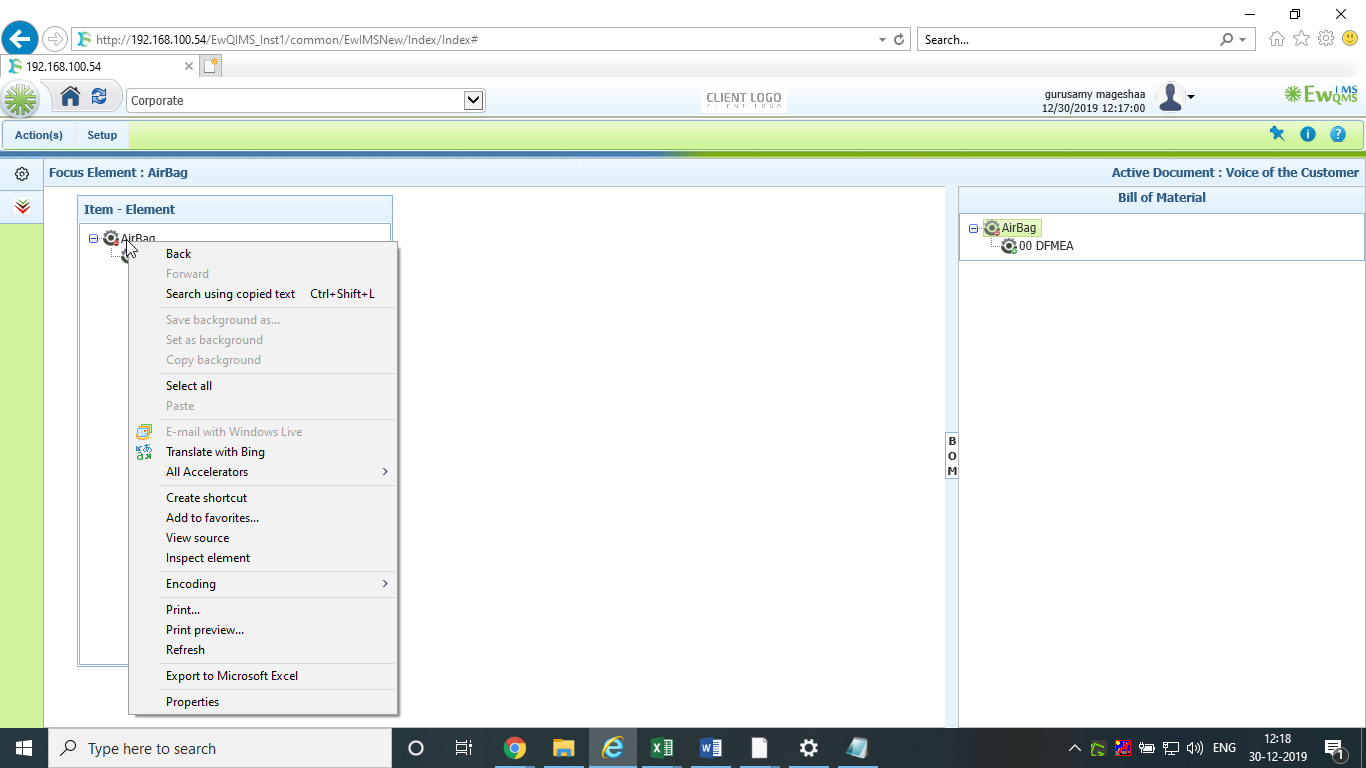Toggle the BOM side panel tab

coord(952,456)
